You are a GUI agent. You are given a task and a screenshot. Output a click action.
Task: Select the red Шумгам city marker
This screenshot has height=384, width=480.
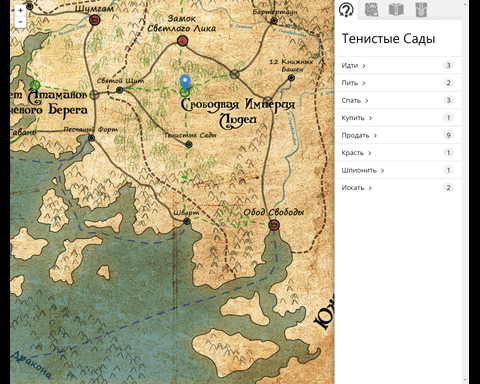click(x=95, y=20)
